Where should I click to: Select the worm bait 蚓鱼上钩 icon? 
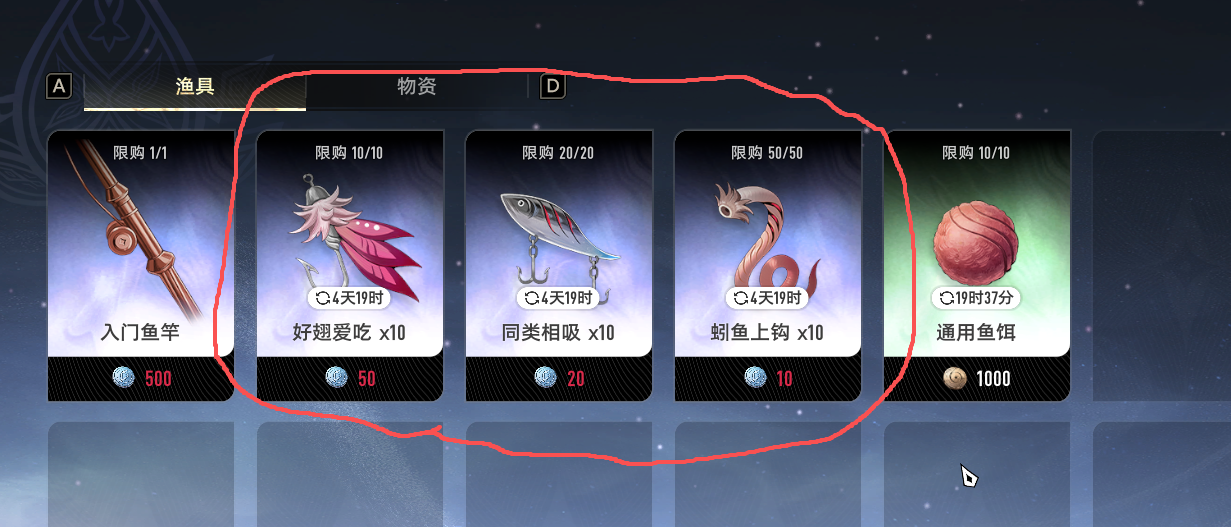click(767, 233)
